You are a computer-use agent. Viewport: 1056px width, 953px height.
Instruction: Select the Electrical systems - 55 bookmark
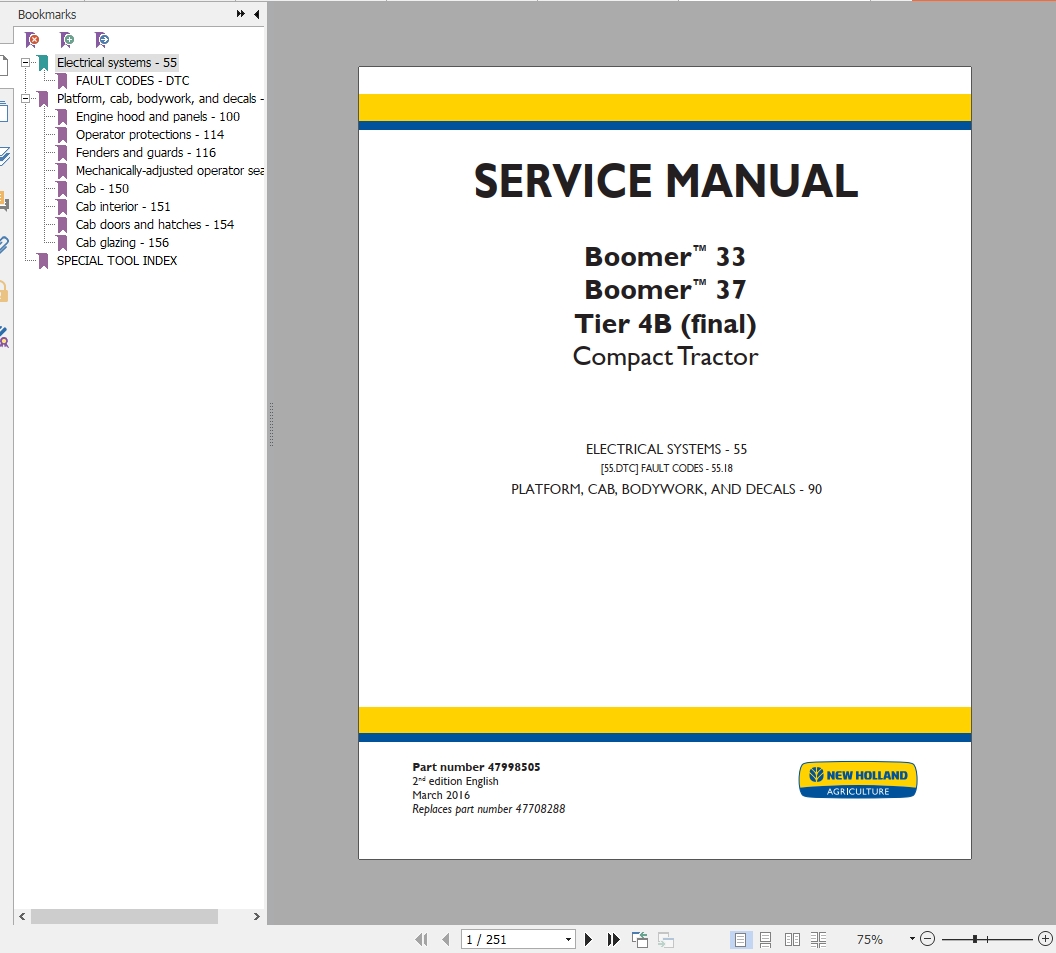pyautogui.click(x=117, y=63)
